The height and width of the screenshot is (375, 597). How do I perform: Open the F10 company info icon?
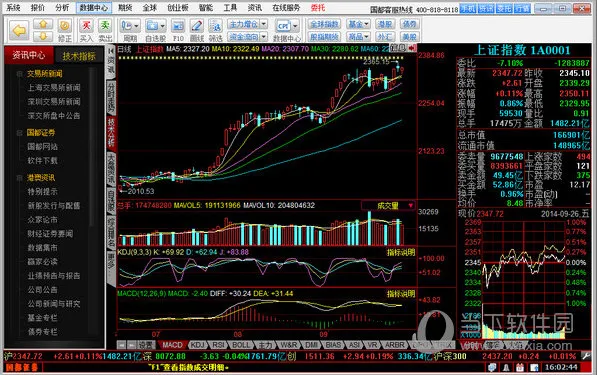(x=178, y=26)
